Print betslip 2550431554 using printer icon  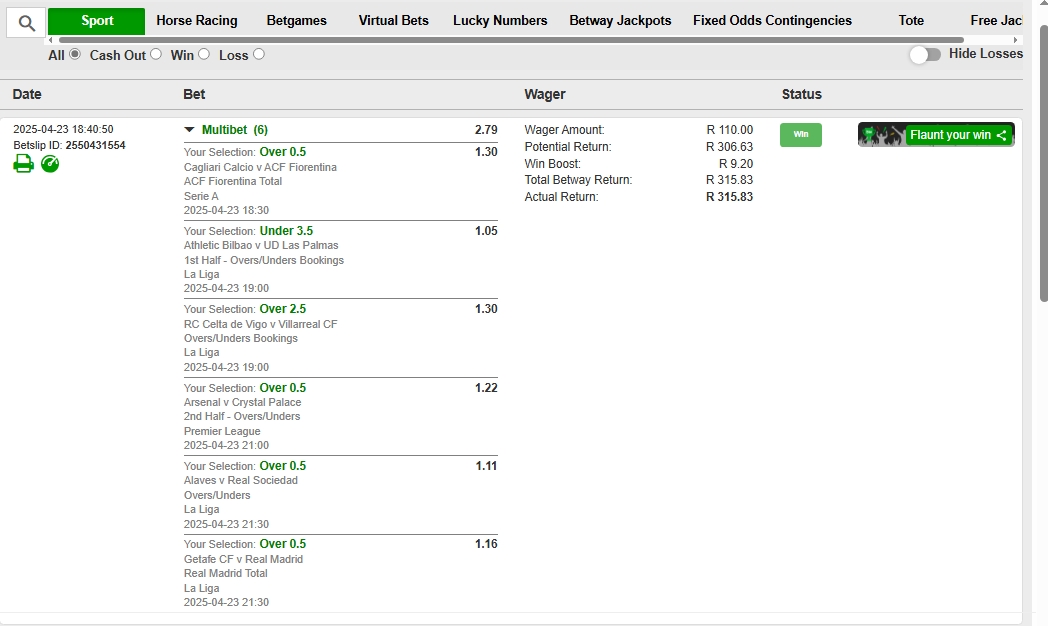click(x=23, y=164)
